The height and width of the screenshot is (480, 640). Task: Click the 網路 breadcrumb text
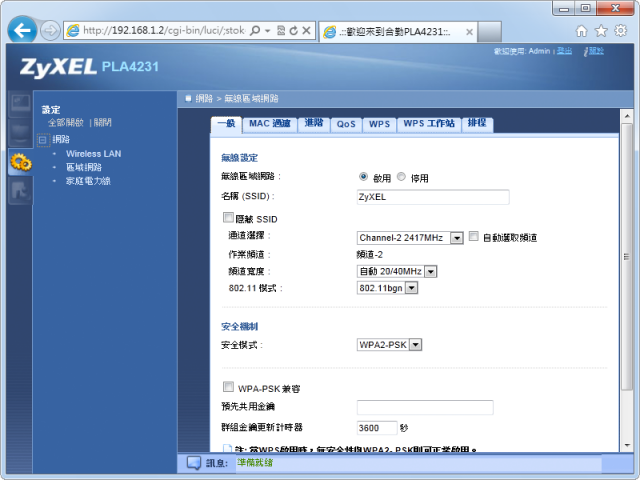[x=204, y=98]
